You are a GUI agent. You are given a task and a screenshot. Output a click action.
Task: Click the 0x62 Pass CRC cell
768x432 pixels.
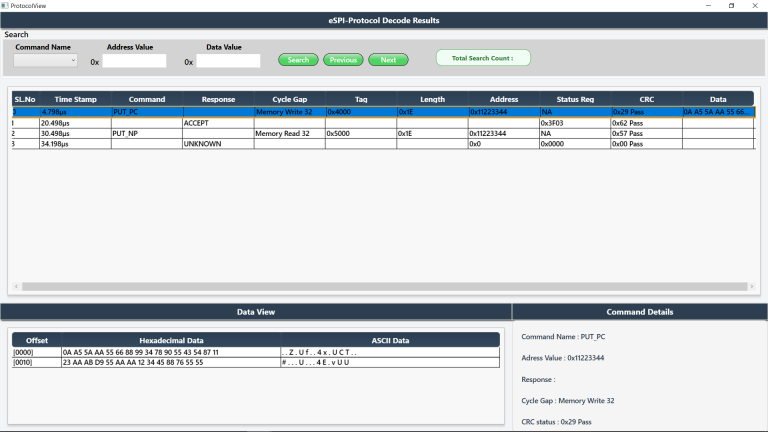(x=647, y=123)
